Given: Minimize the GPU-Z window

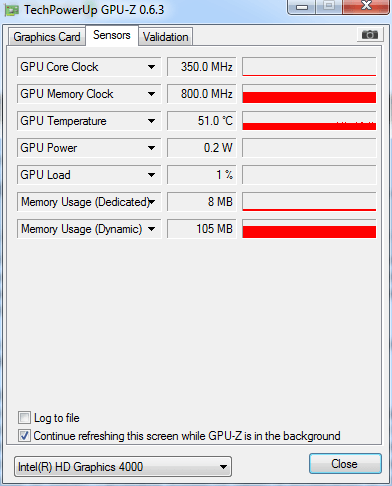Looking at the screenshot, I should (x=302, y=7).
